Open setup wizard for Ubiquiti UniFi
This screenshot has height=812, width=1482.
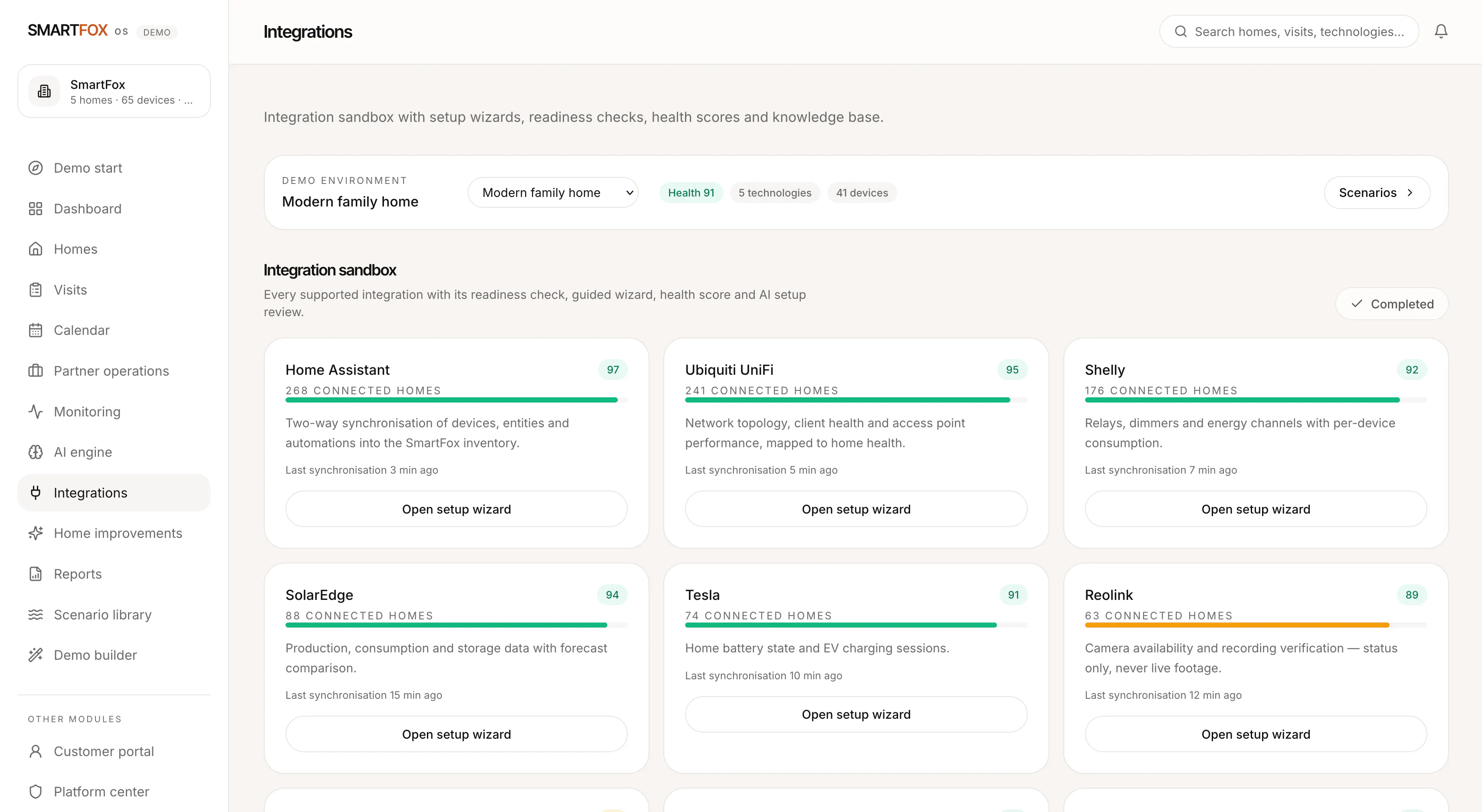click(856, 509)
